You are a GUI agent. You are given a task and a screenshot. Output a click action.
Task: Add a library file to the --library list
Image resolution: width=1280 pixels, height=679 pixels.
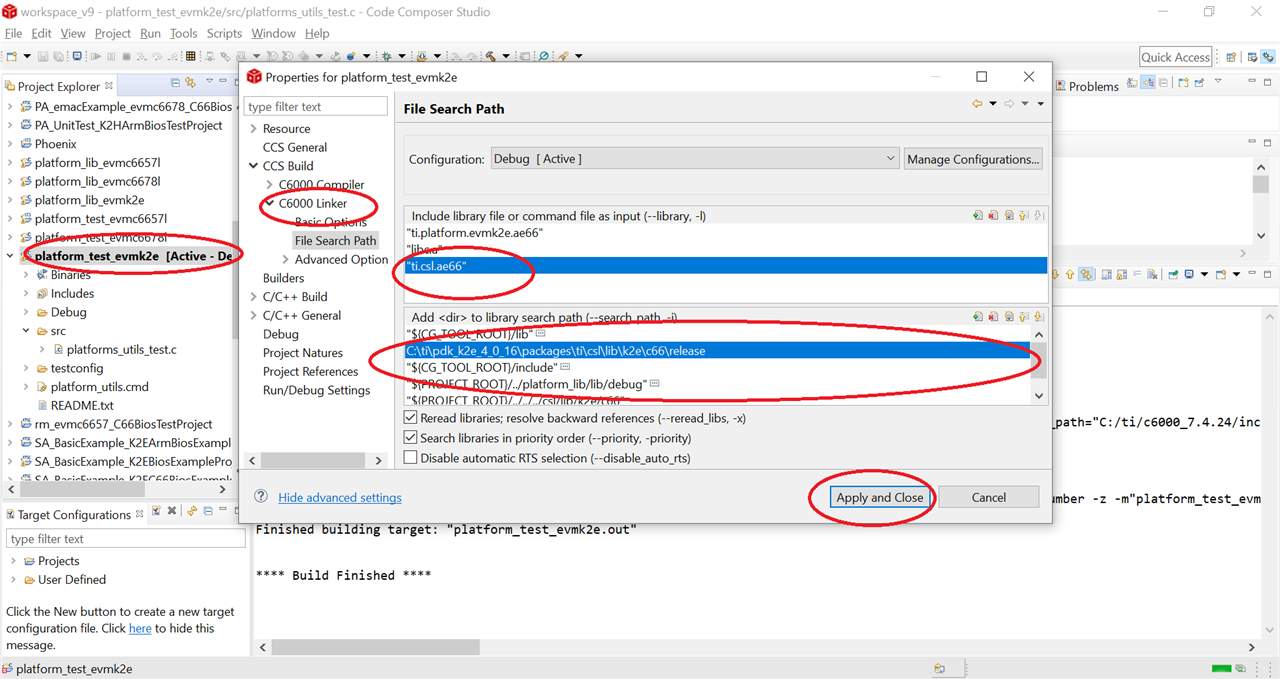(977, 215)
